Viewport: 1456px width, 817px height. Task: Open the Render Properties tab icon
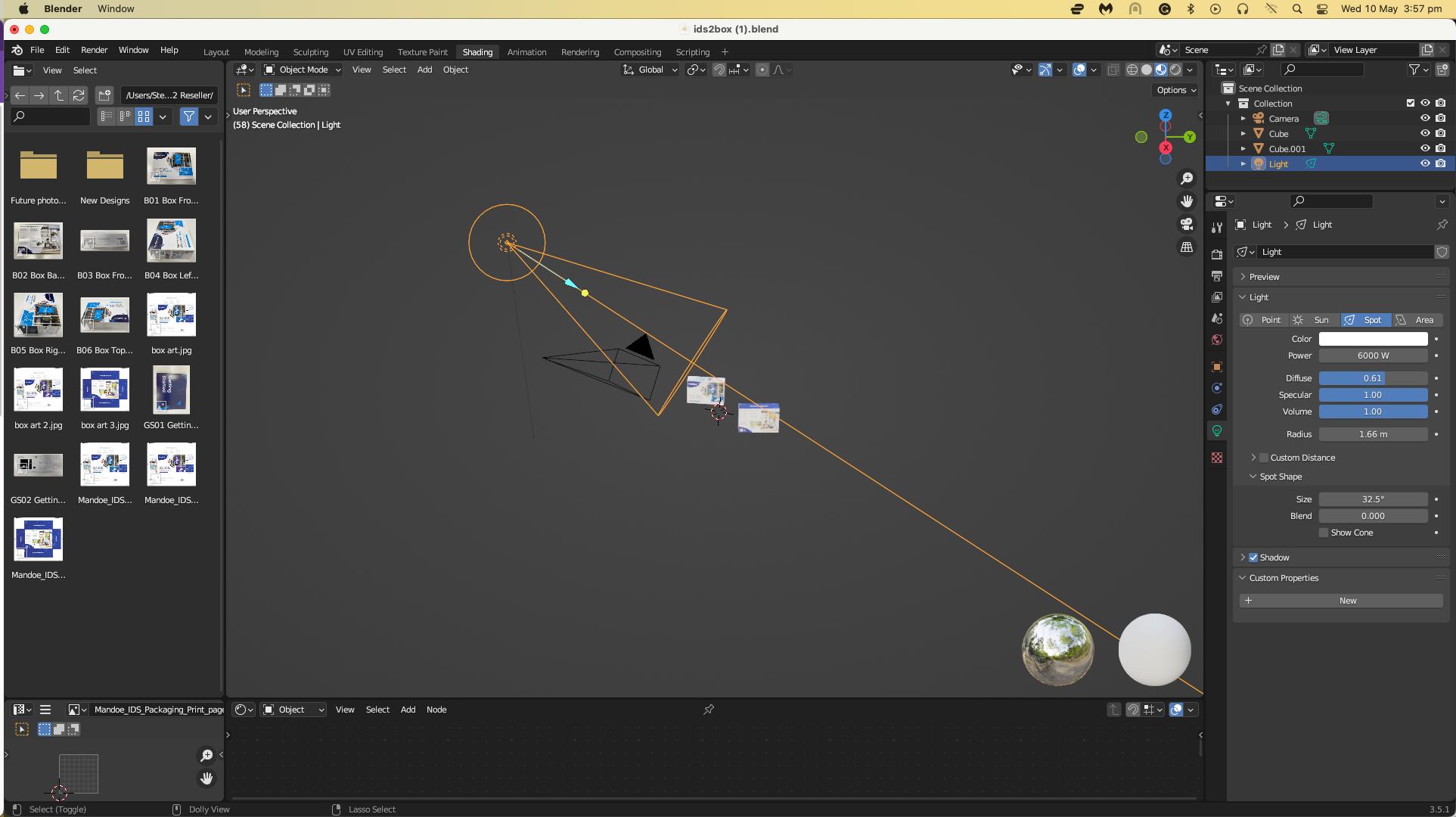pyautogui.click(x=1218, y=253)
